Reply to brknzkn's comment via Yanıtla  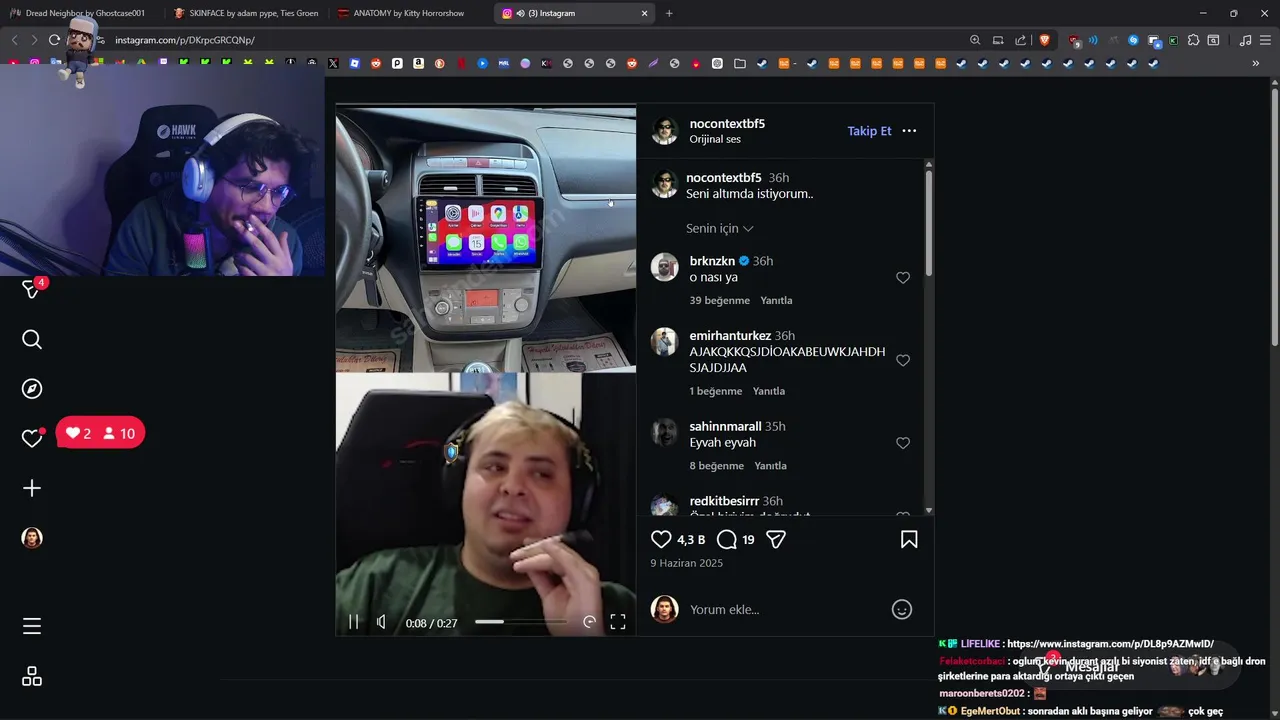776,300
